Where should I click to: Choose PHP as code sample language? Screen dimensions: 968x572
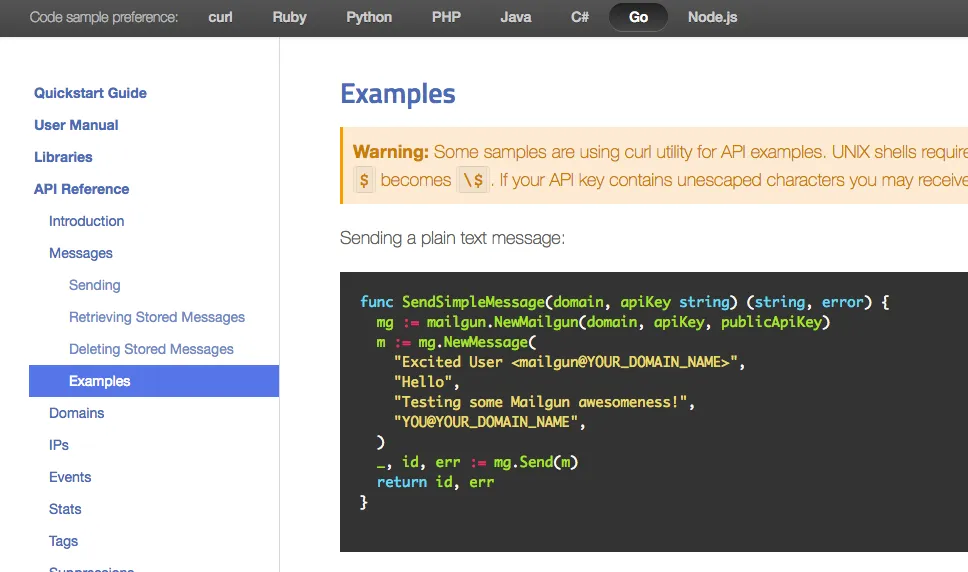click(446, 17)
